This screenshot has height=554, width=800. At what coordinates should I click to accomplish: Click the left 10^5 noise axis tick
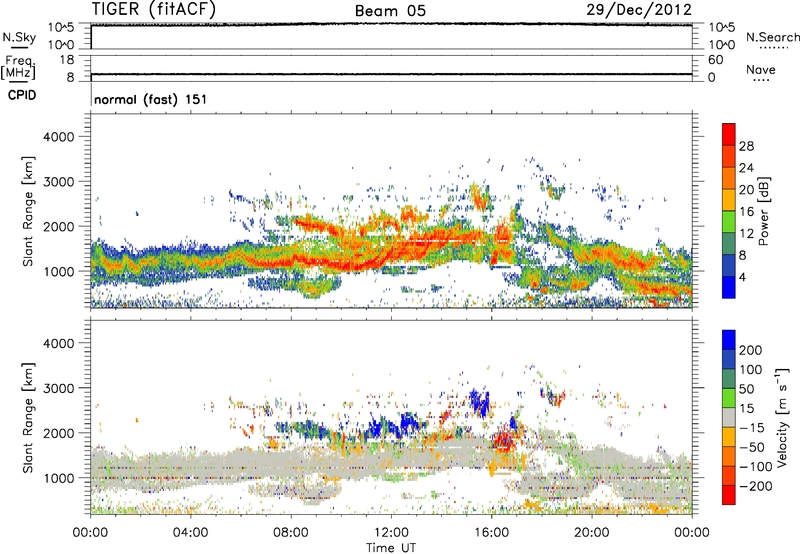click(61, 27)
